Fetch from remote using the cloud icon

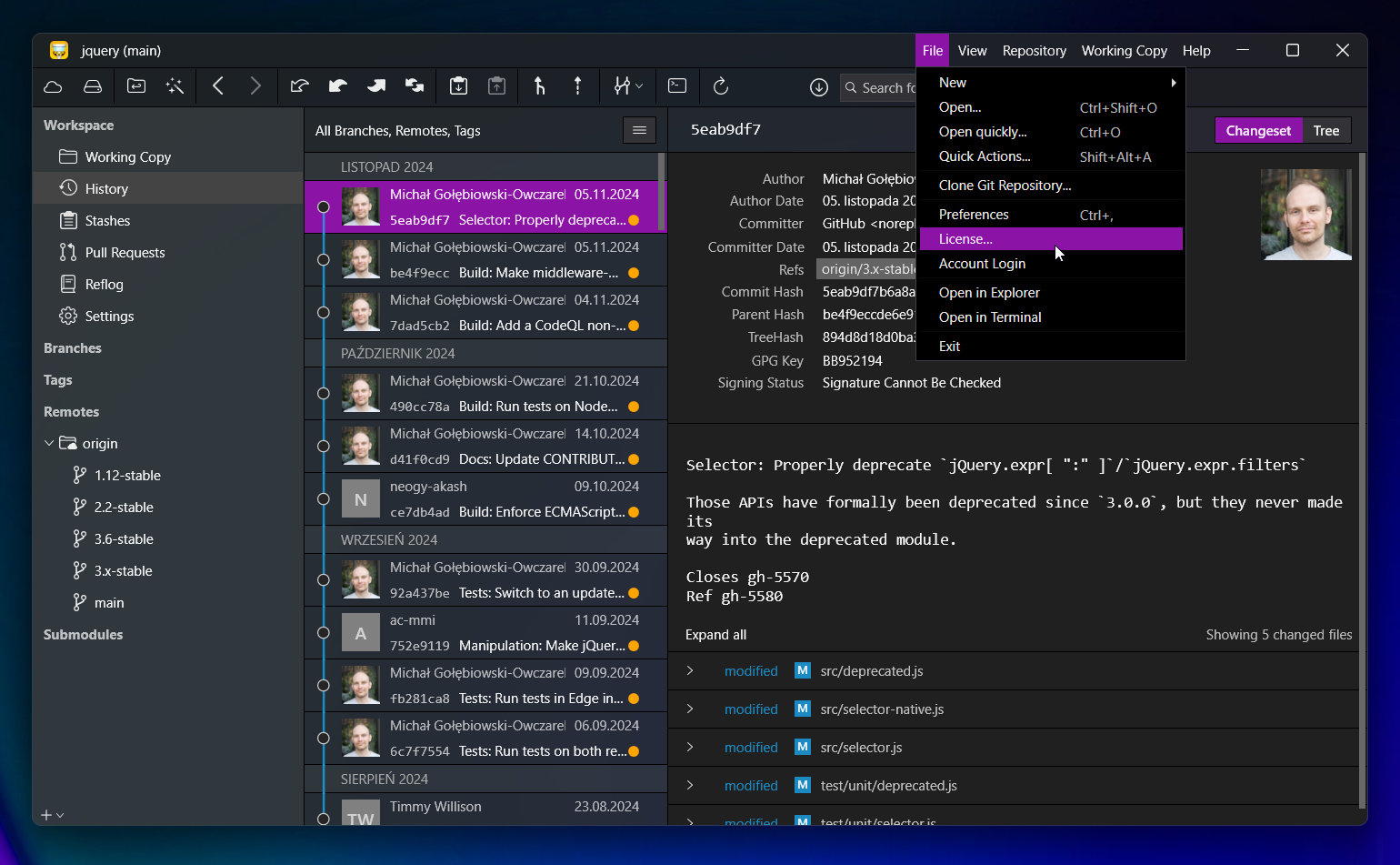tap(52, 86)
